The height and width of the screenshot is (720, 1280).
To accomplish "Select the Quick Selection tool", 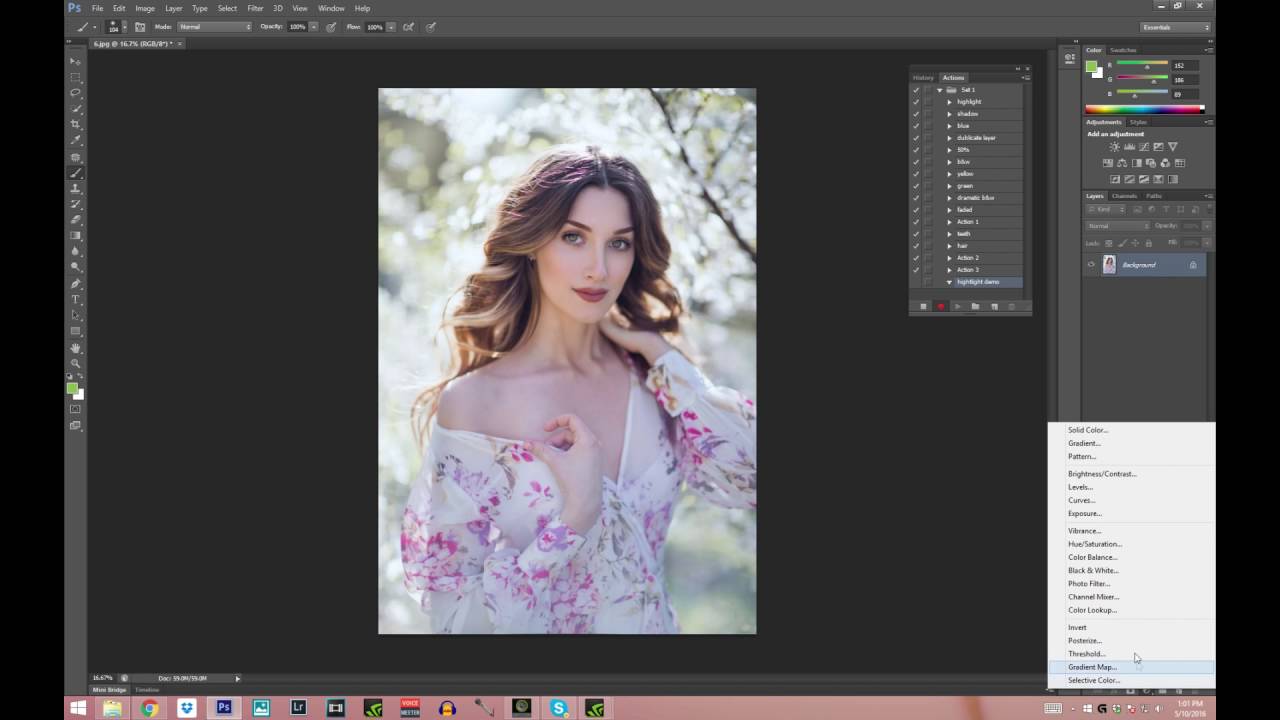I will coord(76,109).
